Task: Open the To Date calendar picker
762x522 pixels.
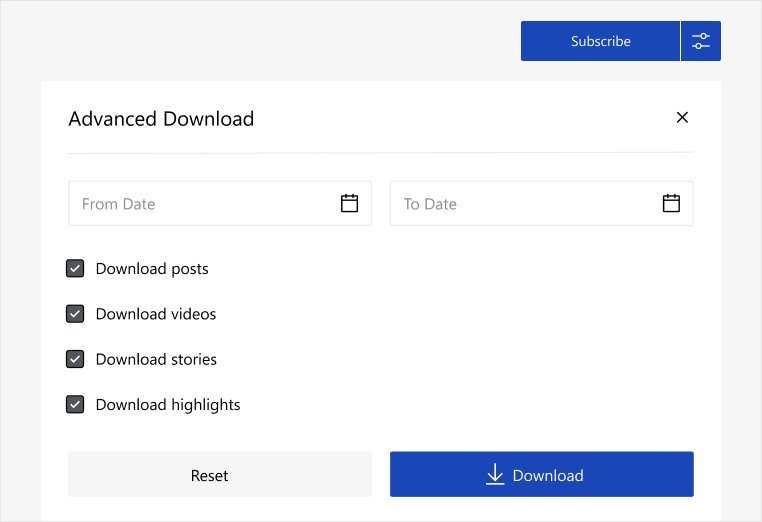Action: 671,204
